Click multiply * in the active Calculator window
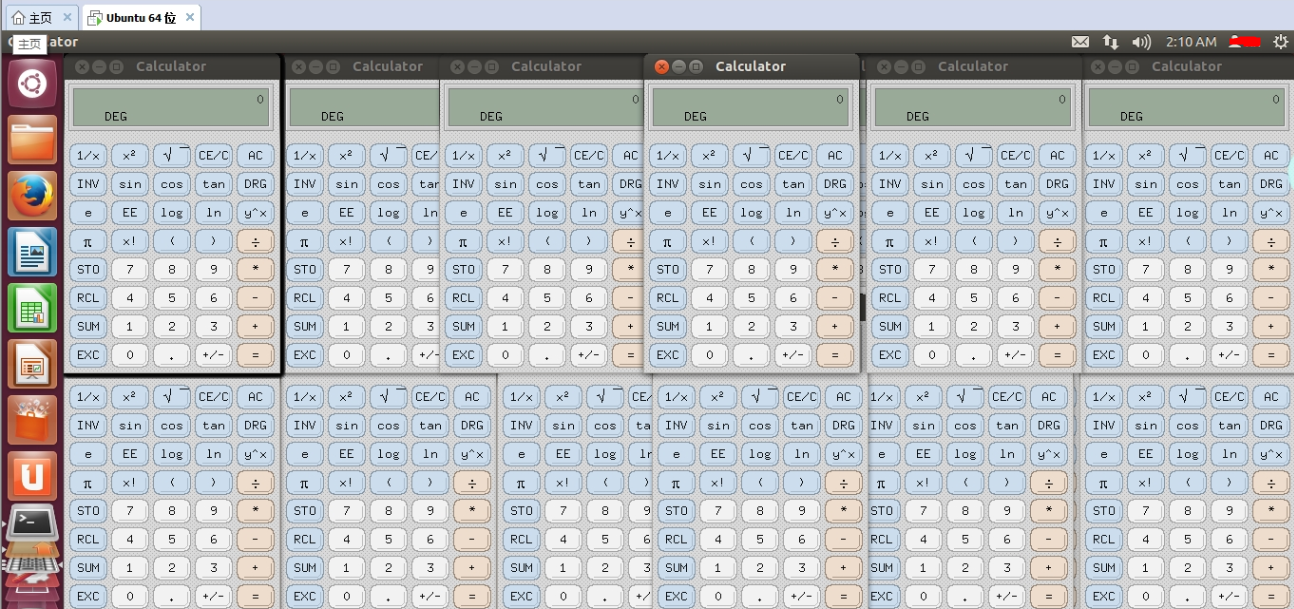1294x609 pixels. point(835,269)
